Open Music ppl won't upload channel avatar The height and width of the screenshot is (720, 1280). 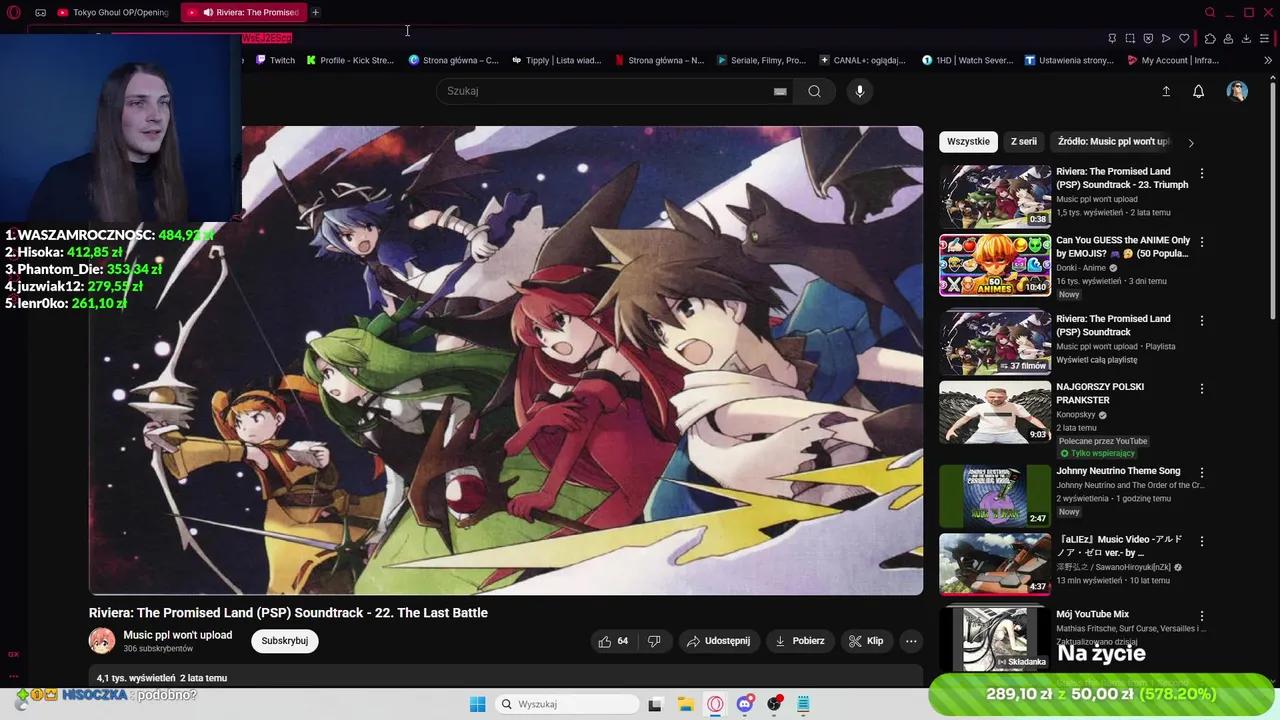(x=102, y=641)
